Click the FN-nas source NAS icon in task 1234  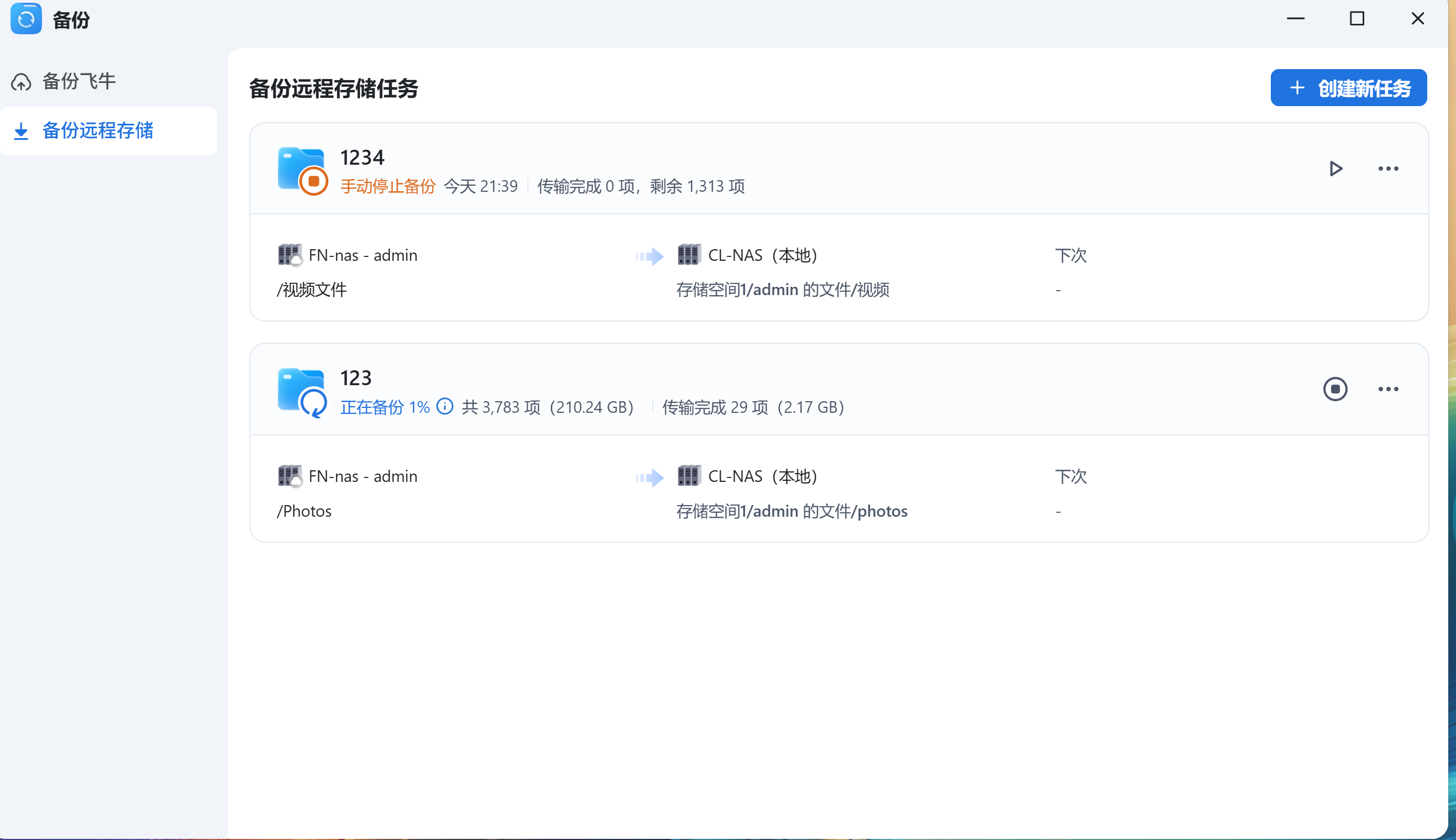[289, 254]
